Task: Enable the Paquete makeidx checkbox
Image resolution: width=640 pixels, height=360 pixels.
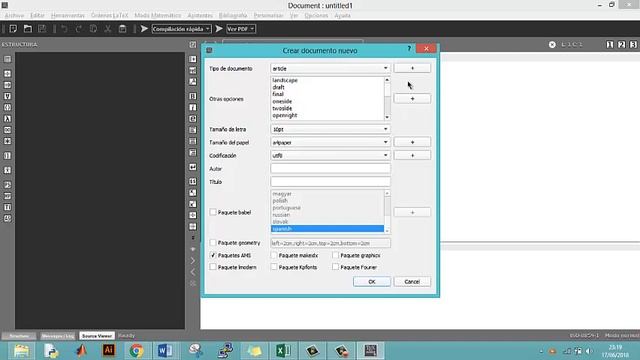Action: 274,255
